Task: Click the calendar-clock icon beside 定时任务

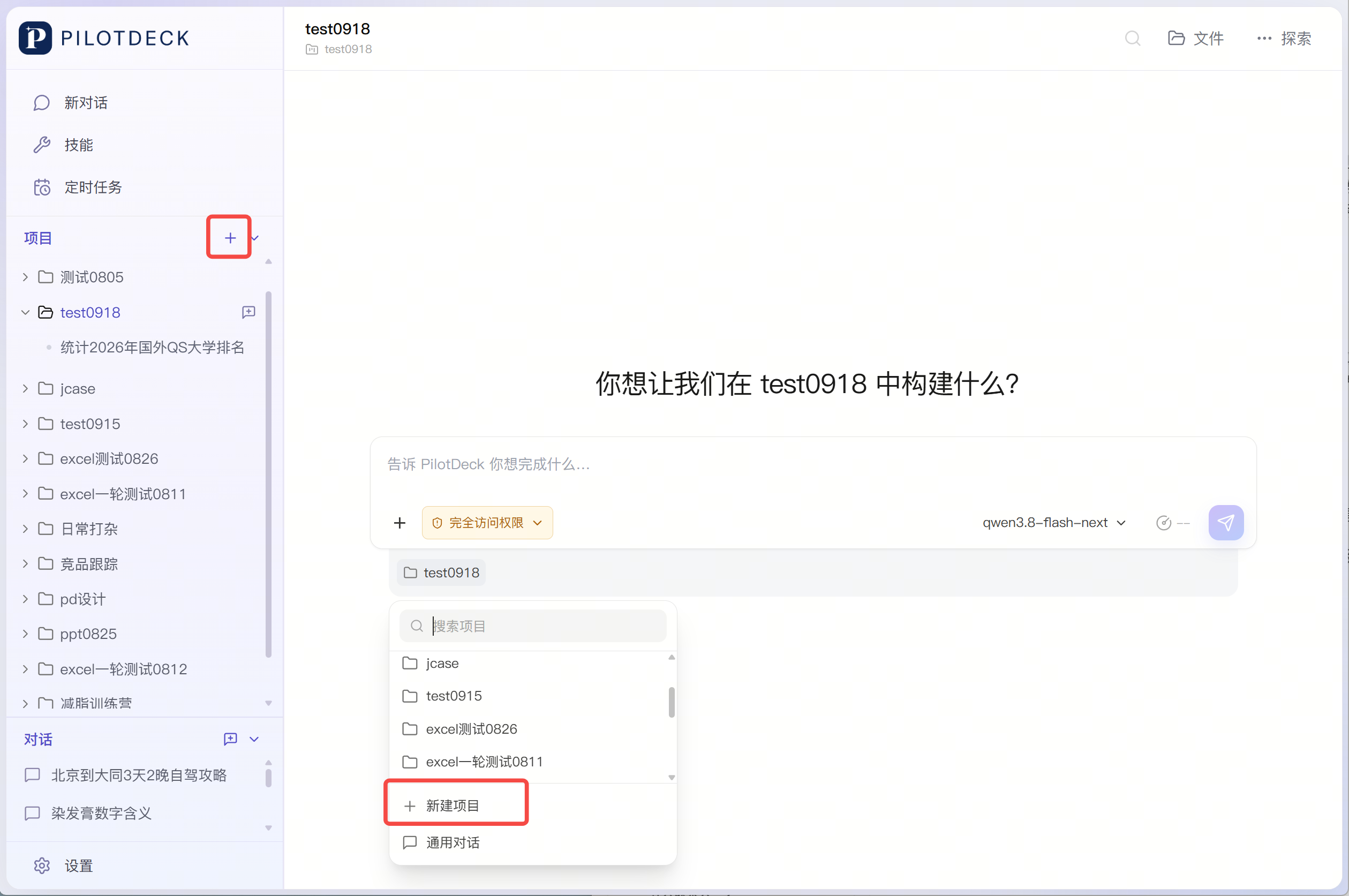Action: pos(42,187)
